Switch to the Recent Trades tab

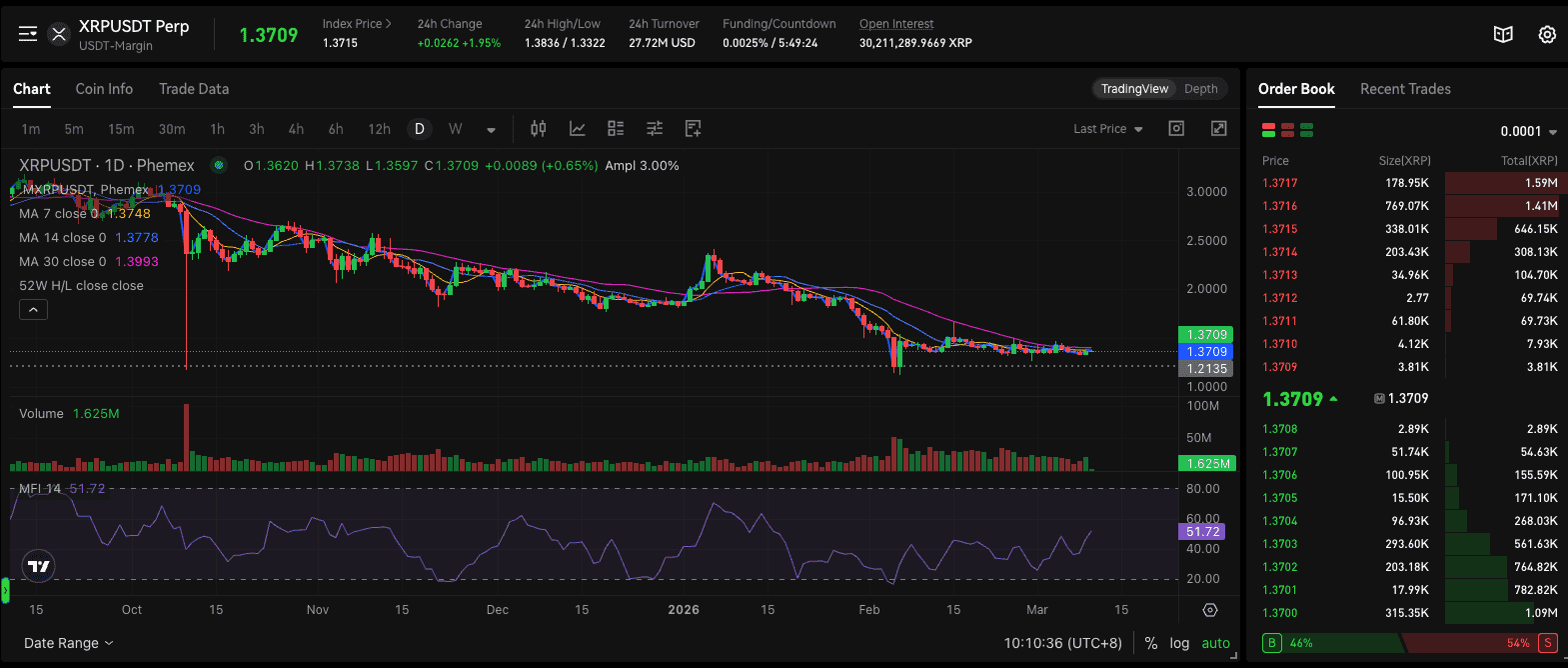click(x=1404, y=89)
